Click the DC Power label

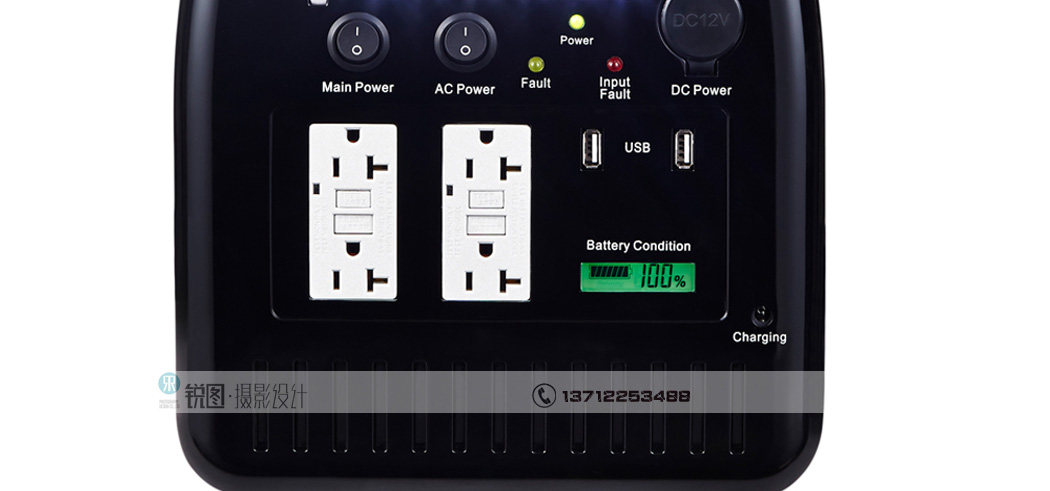coord(700,90)
